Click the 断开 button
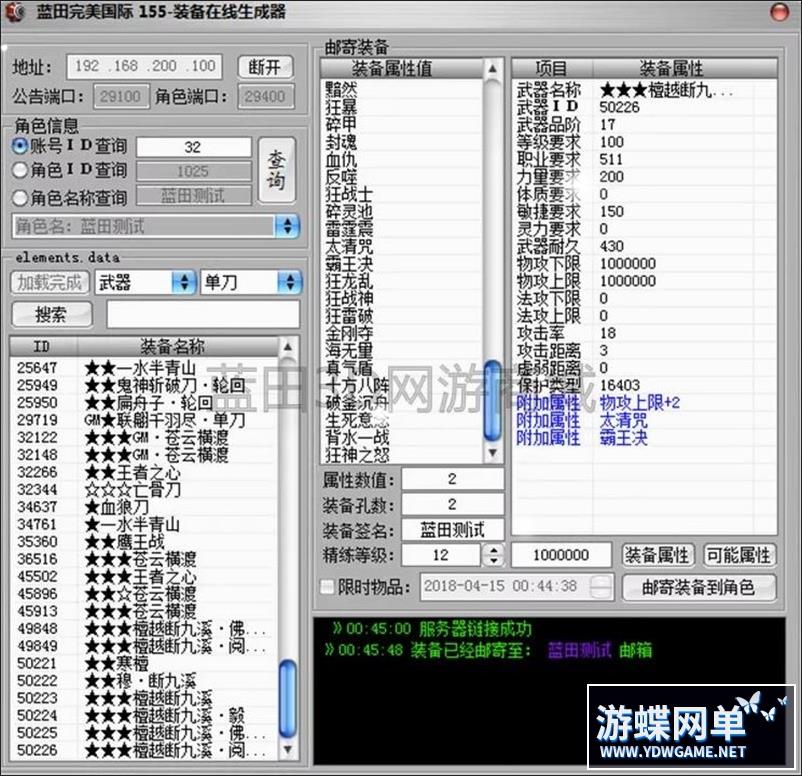The image size is (802, 776). 265,67
